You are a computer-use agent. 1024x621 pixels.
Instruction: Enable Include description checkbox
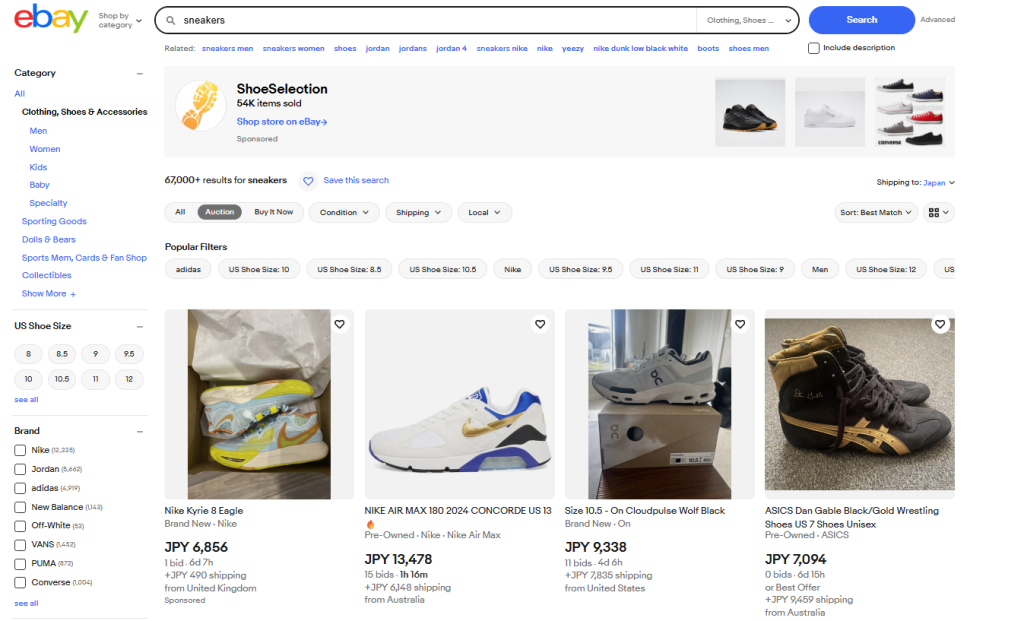(x=814, y=48)
